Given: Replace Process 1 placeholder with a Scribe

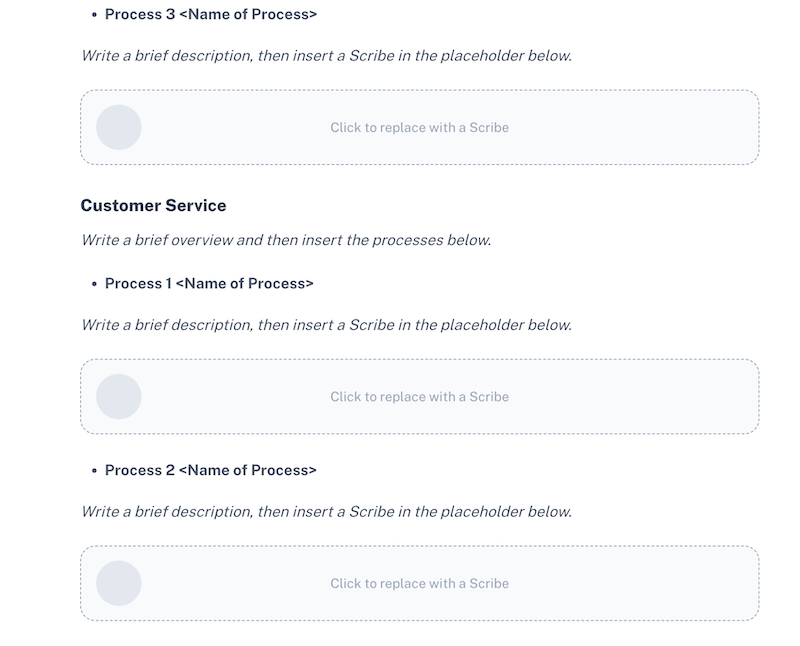Looking at the screenshot, I should [x=419, y=396].
